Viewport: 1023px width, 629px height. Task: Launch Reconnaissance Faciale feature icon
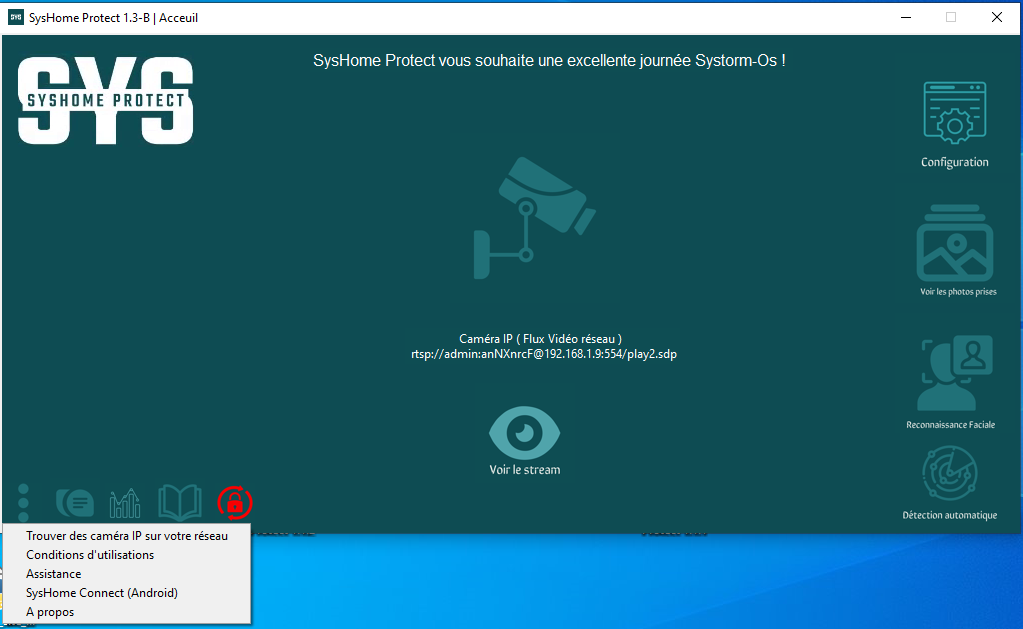click(955, 373)
